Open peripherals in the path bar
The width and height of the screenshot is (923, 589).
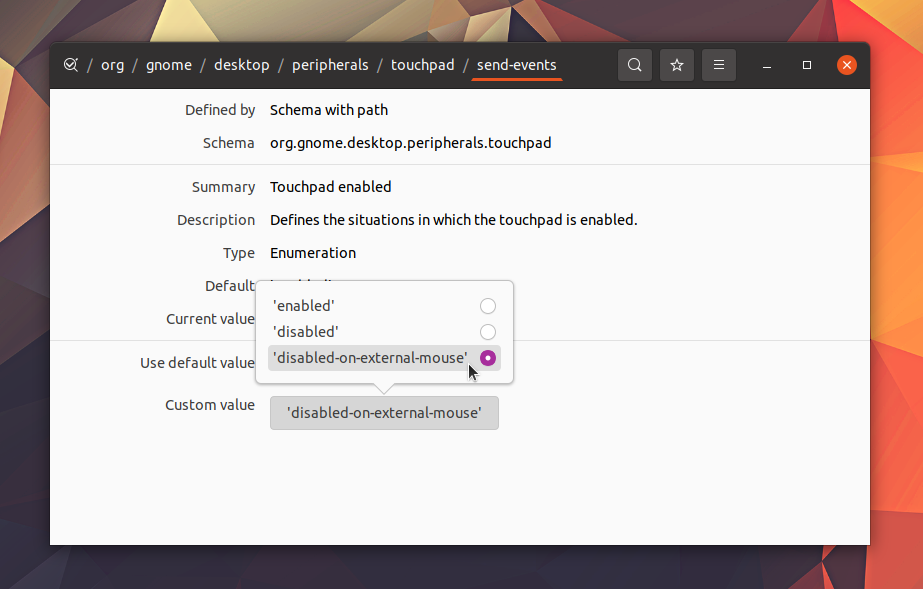(330, 65)
